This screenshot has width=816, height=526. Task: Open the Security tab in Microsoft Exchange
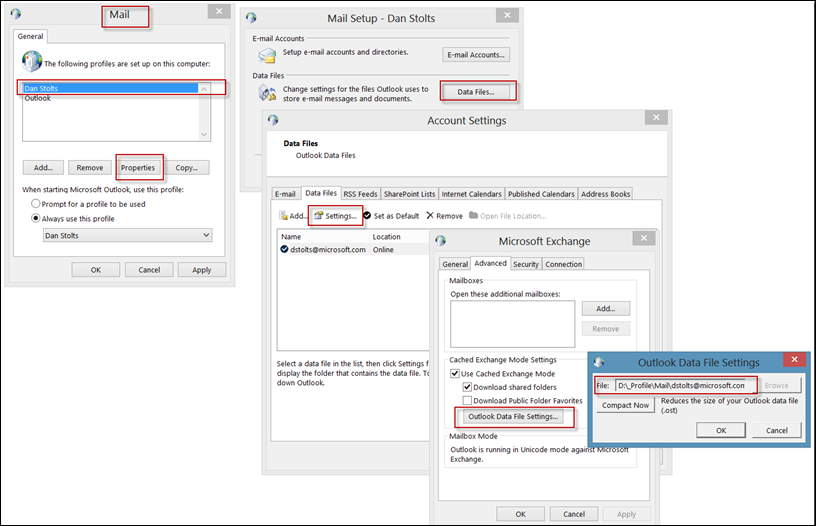[x=526, y=264]
